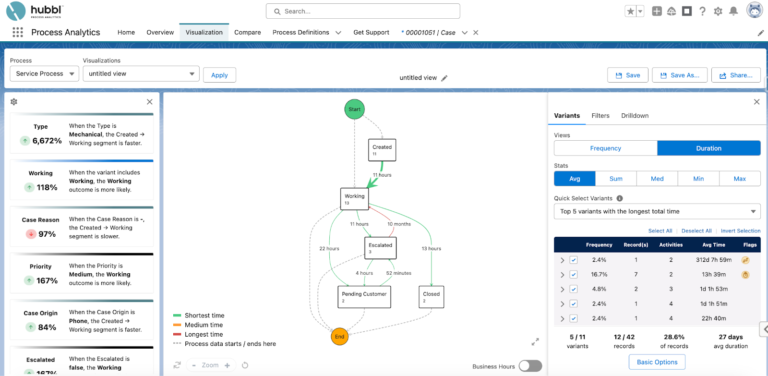Viewport: 768px width, 376px height.
Task: Open the Compare tab
Action: coord(247,32)
